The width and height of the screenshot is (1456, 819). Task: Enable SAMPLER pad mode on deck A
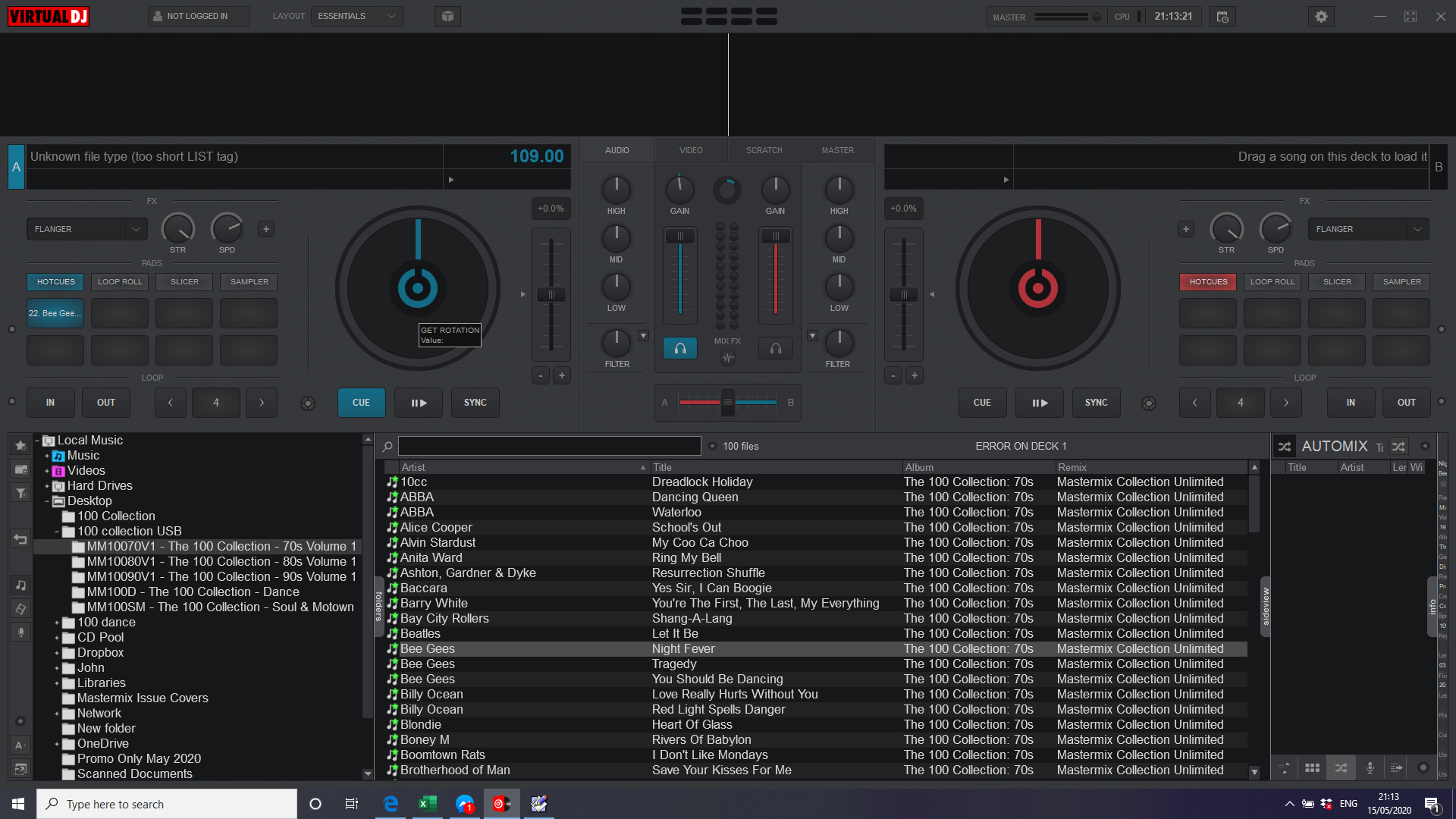[249, 282]
